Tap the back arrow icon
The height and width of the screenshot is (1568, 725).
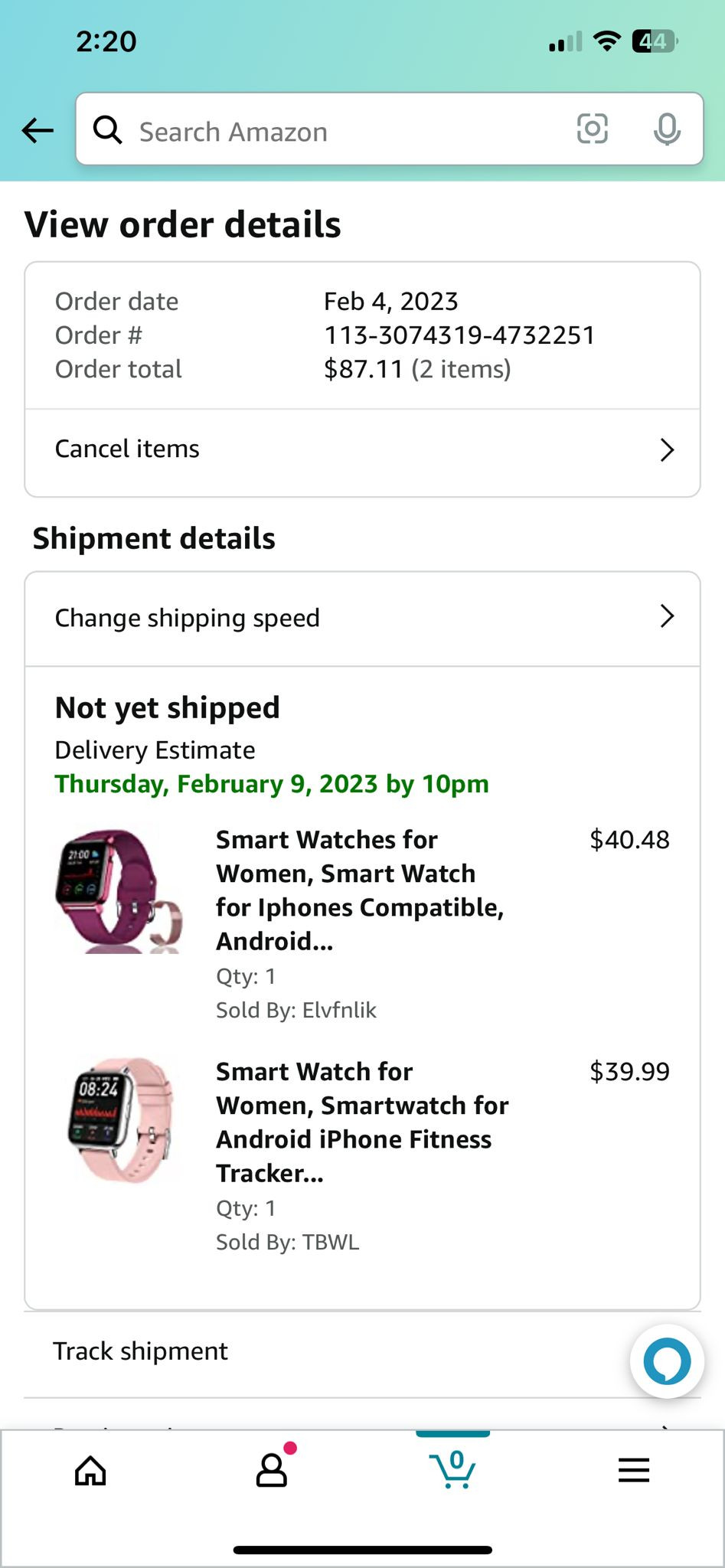coord(38,131)
